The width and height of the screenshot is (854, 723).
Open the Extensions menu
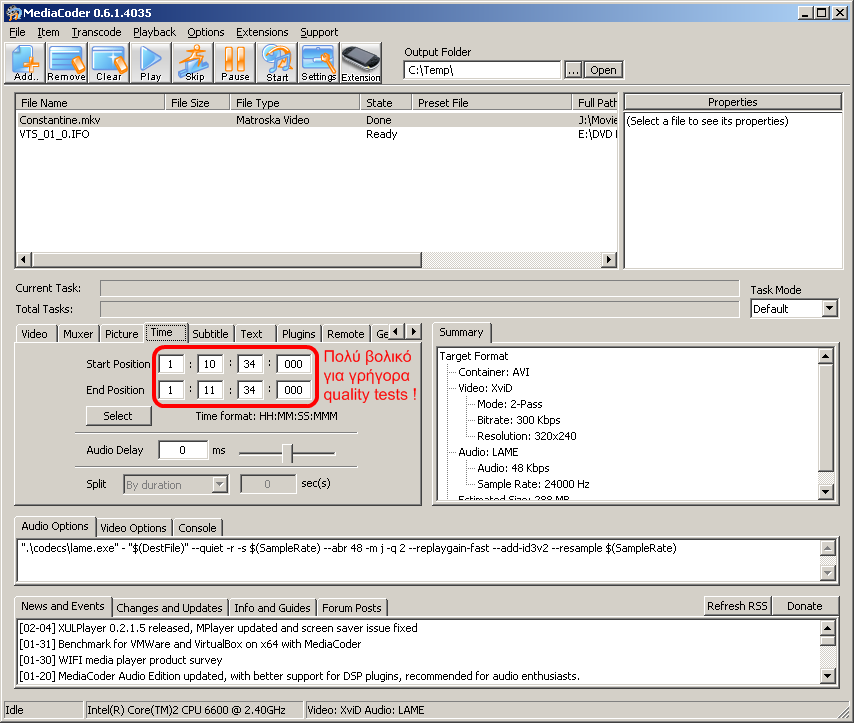tap(263, 32)
